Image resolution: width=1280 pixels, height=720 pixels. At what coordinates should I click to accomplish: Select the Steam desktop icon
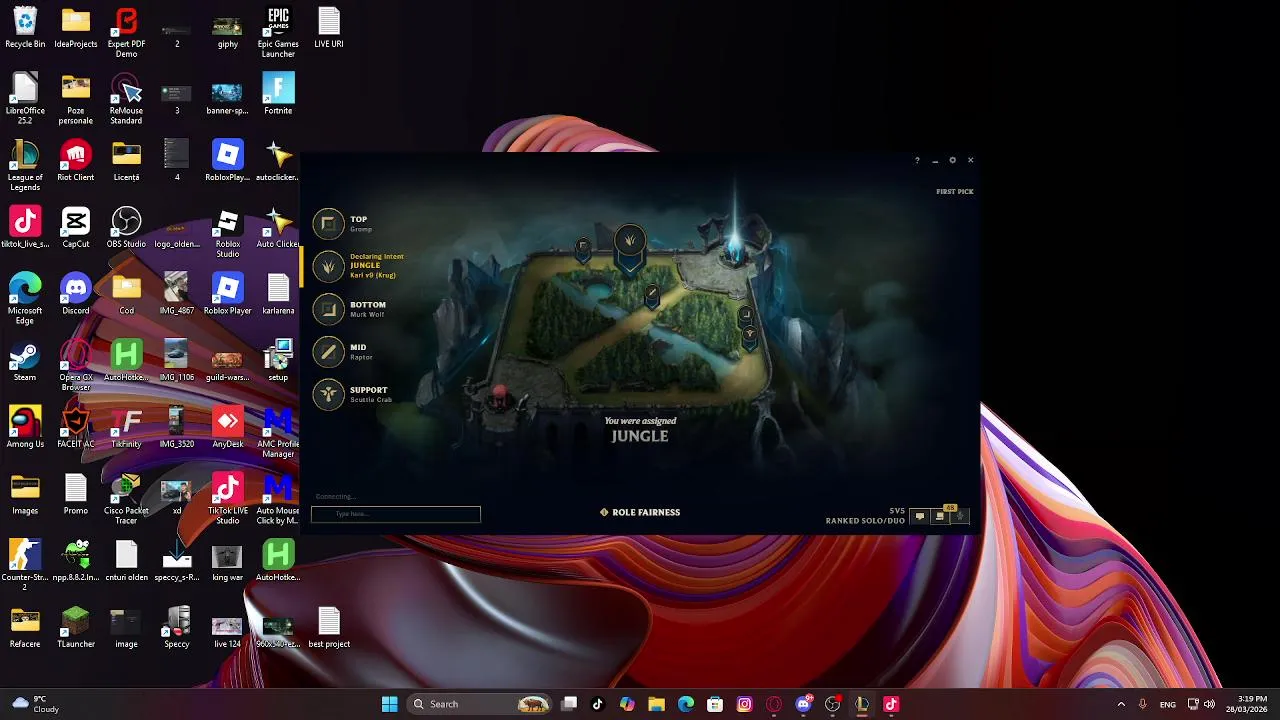[25, 361]
